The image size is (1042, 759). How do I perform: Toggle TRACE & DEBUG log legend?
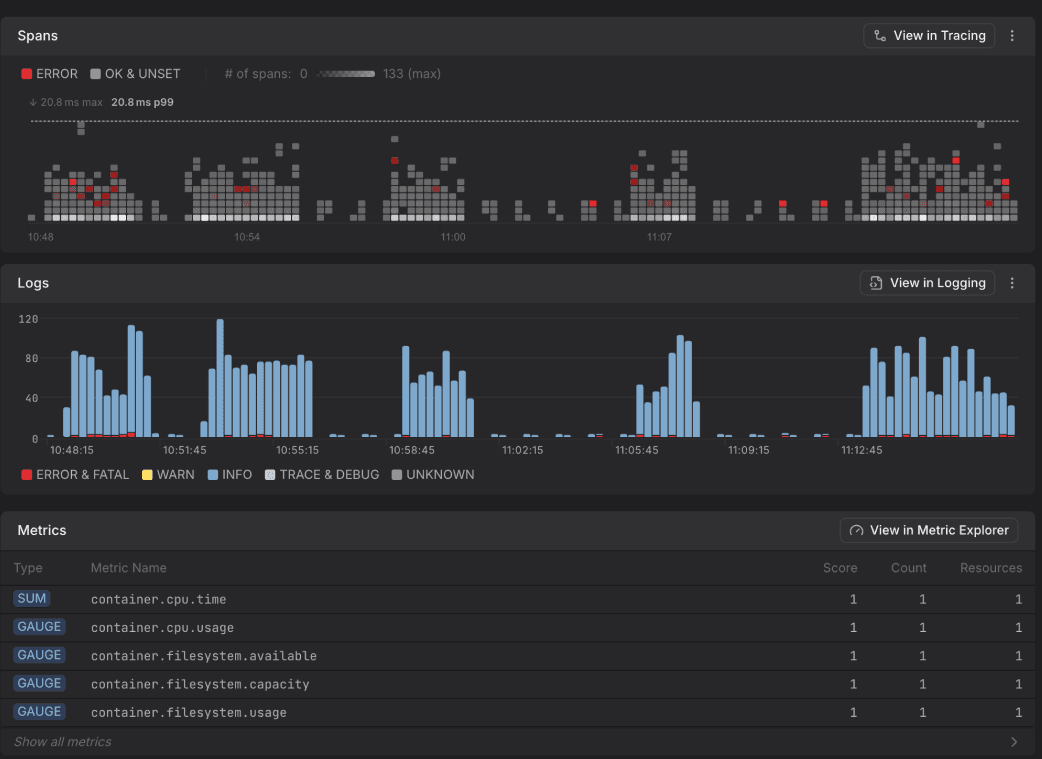click(x=322, y=475)
